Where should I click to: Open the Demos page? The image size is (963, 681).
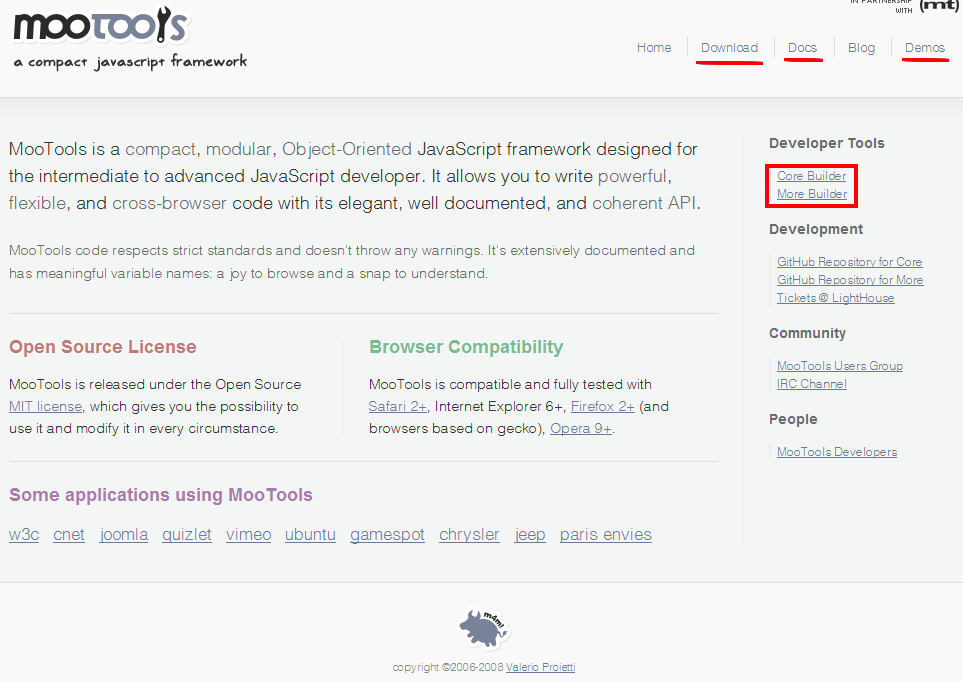coord(924,47)
